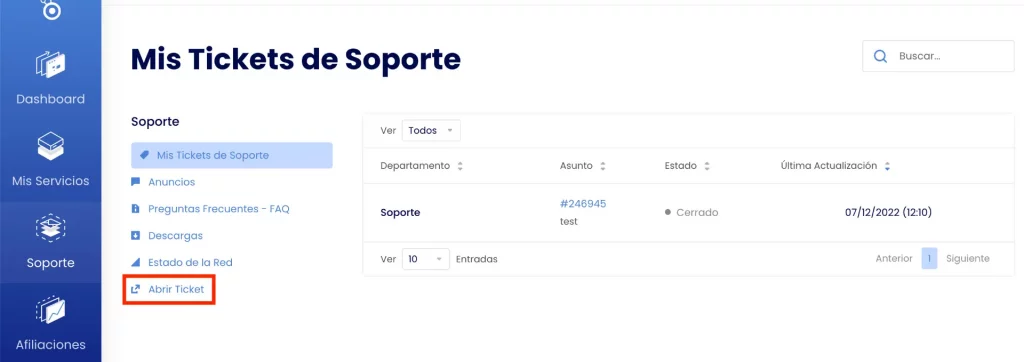Open the 10 entries per page dropdown
Image resolution: width=1024 pixels, height=362 pixels.
click(x=426, y=259)
